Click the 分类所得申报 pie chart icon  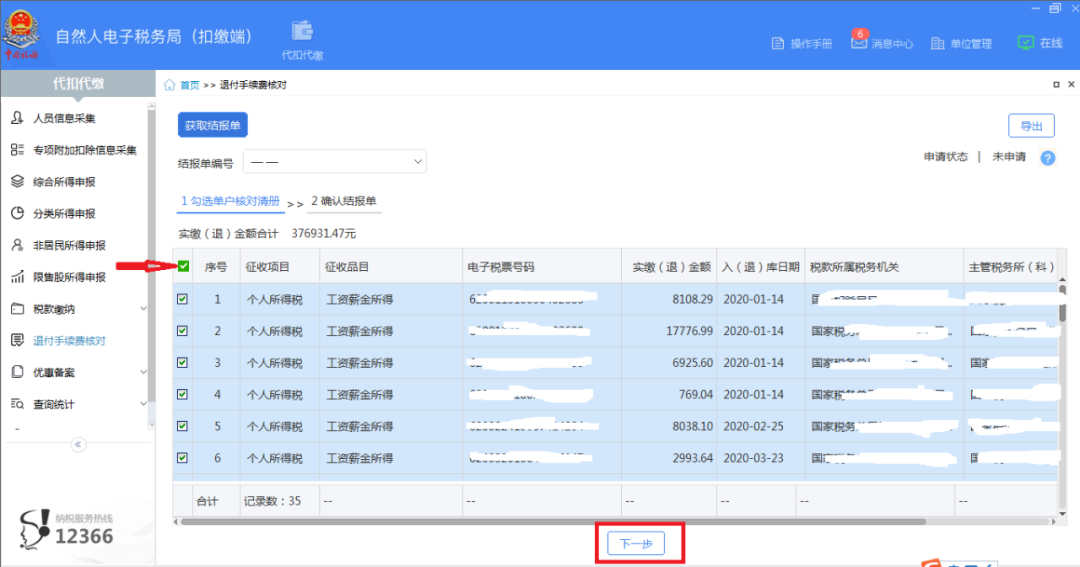pos(17,213)
